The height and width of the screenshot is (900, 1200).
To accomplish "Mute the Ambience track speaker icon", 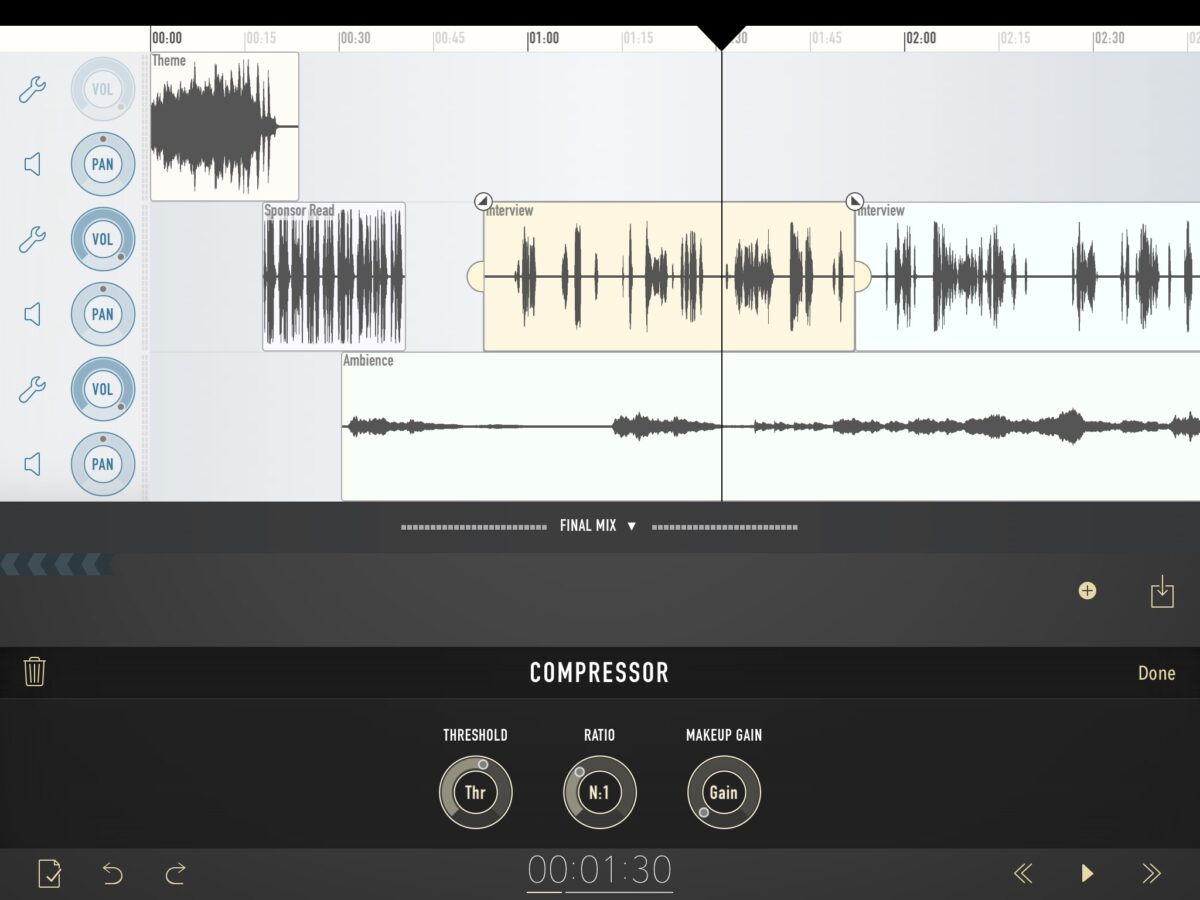I will point(32,464).
